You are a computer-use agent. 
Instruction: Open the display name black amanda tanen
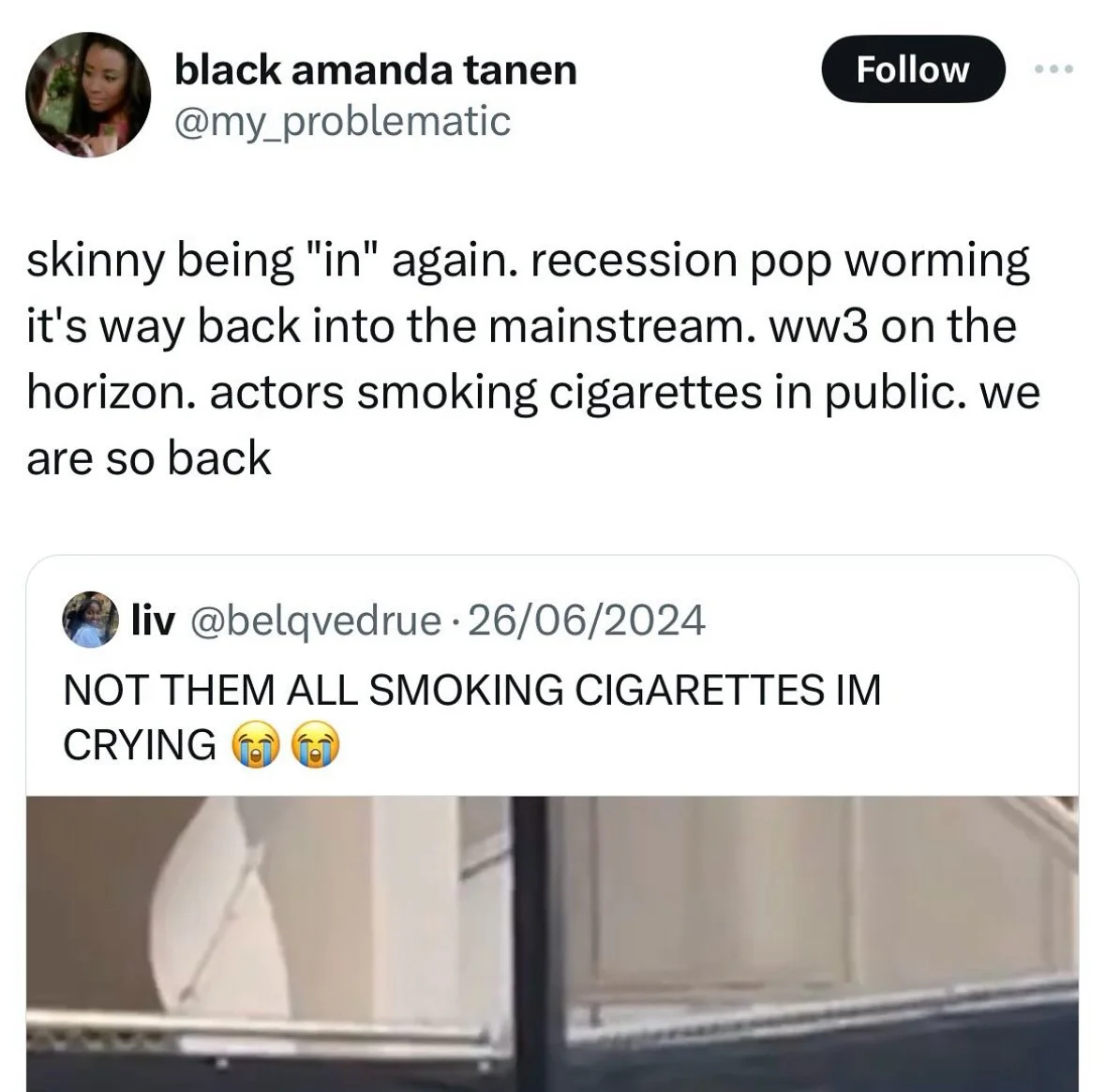[376, 70]
